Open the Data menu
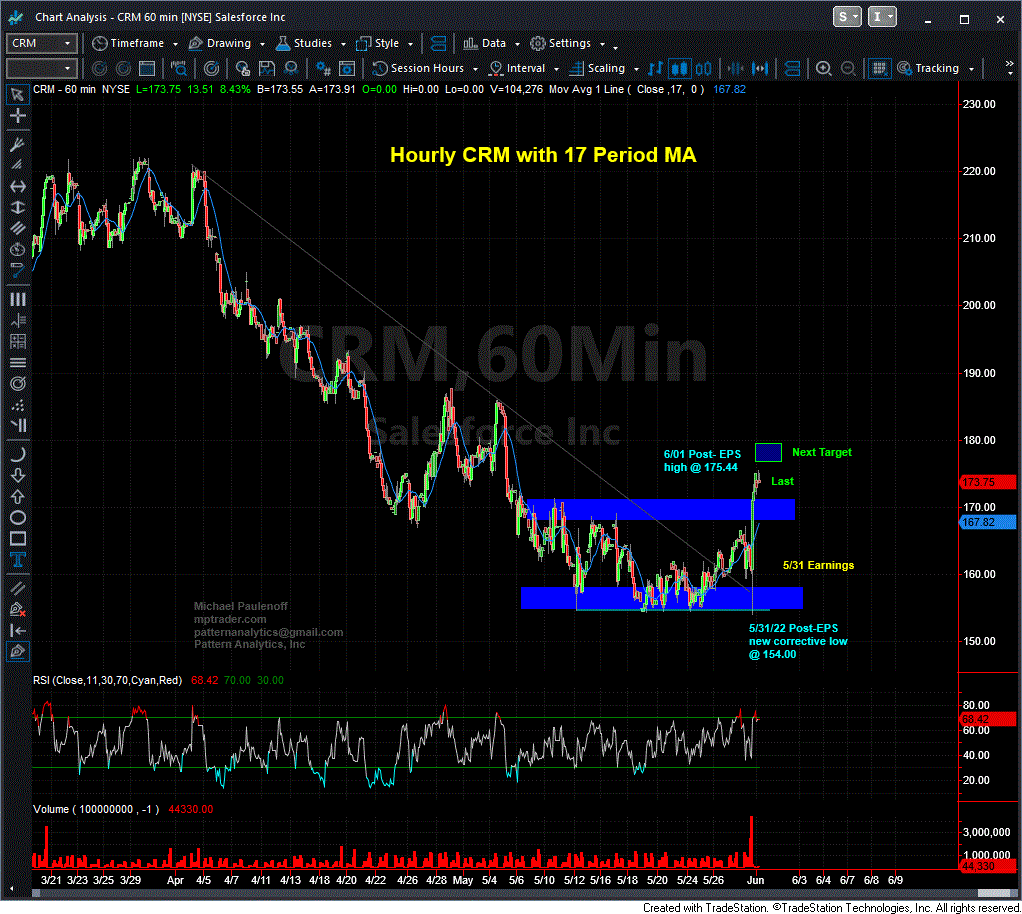This screenshot has height=914, width=1022. click(491, 44)
